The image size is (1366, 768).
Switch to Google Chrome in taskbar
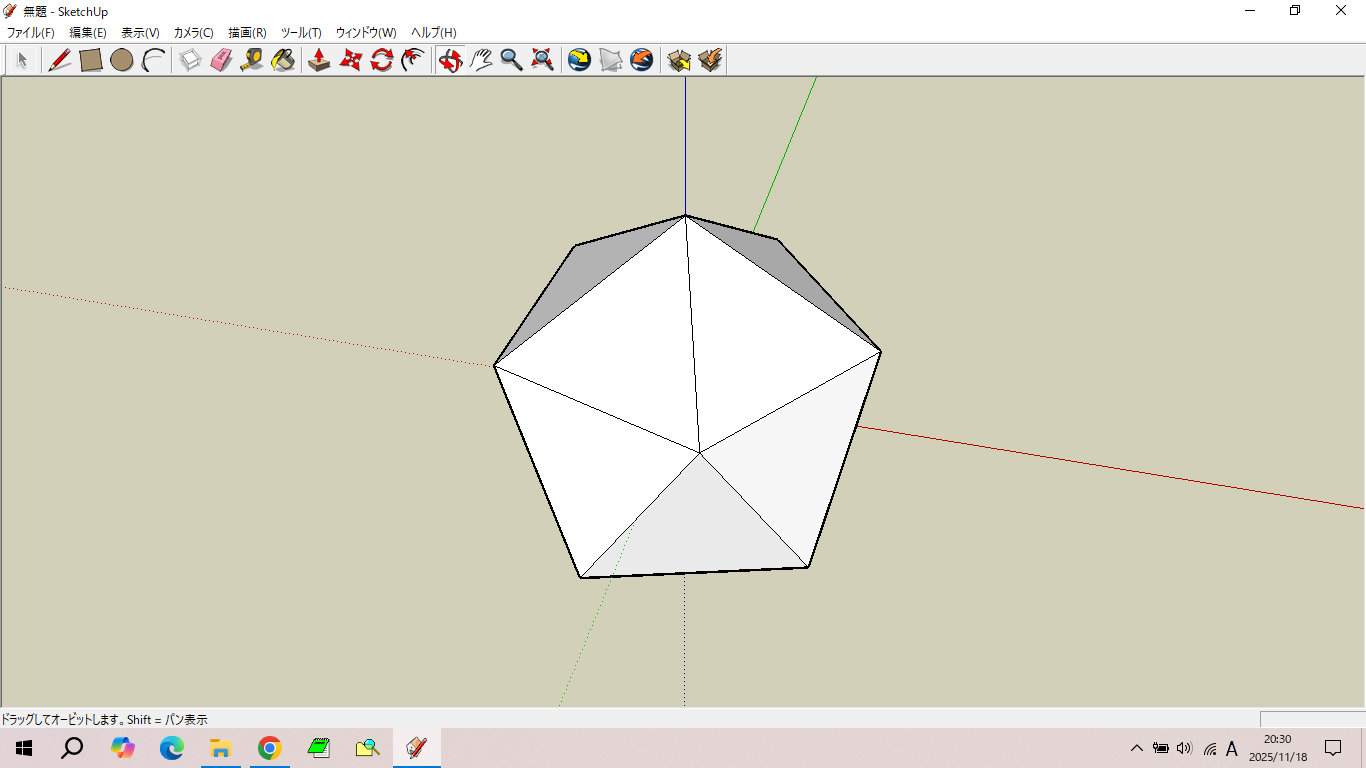269,748
